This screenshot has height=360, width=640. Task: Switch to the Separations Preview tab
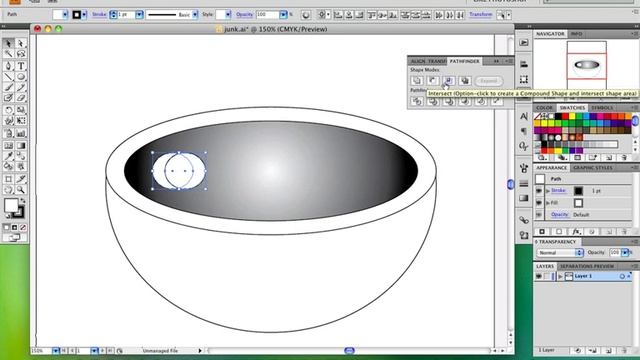pos(587,266)
